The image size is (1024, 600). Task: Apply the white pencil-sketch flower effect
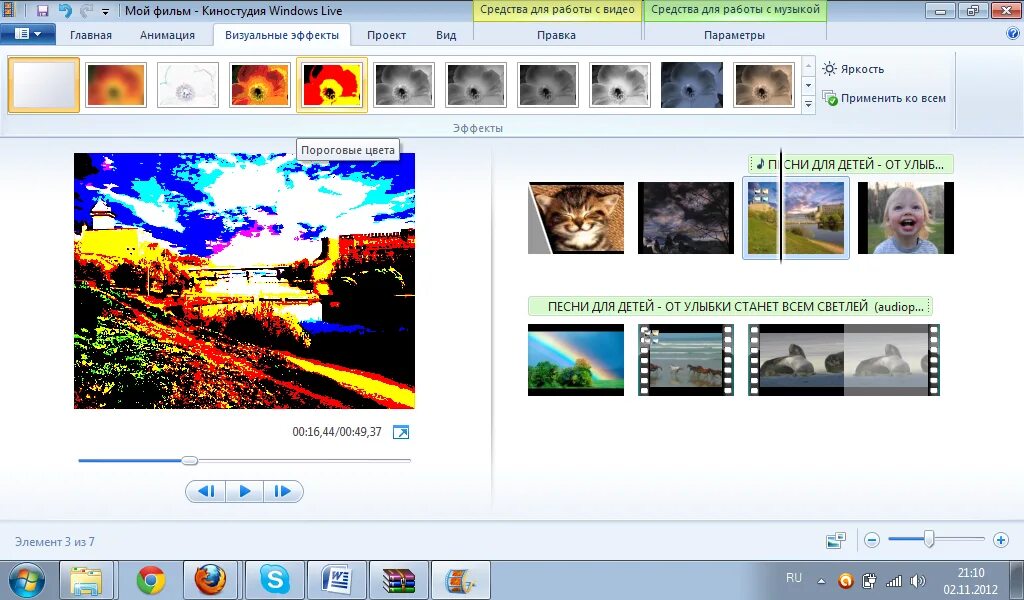(188, 85)
